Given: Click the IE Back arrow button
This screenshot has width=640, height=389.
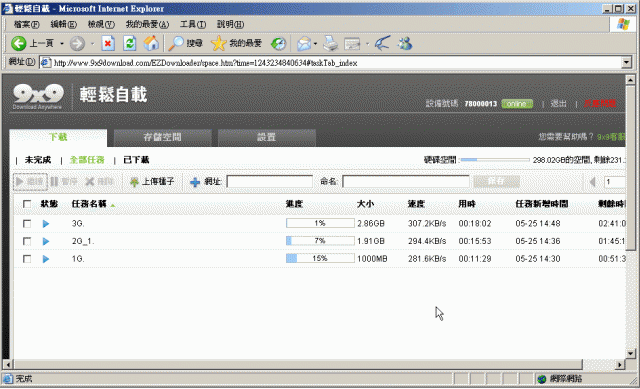Looking at the screenshot, I should tap(19, 43).
